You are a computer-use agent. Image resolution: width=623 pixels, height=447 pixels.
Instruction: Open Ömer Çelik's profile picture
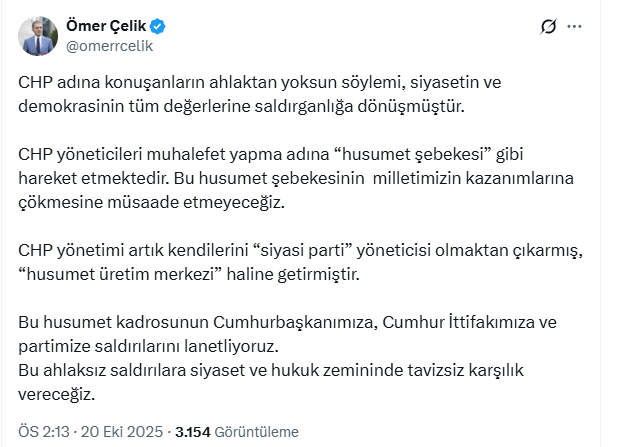pos(39,35)
